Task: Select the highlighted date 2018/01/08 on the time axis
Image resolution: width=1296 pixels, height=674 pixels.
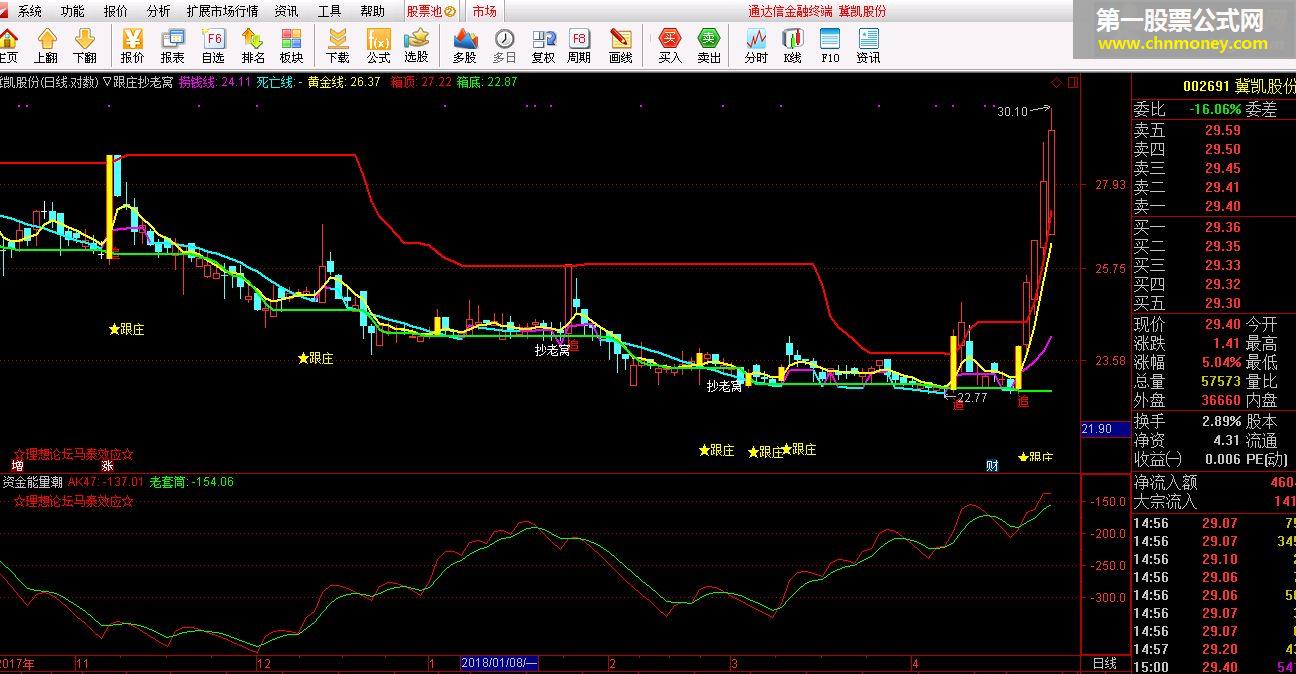Action: [x=500, y=663]
